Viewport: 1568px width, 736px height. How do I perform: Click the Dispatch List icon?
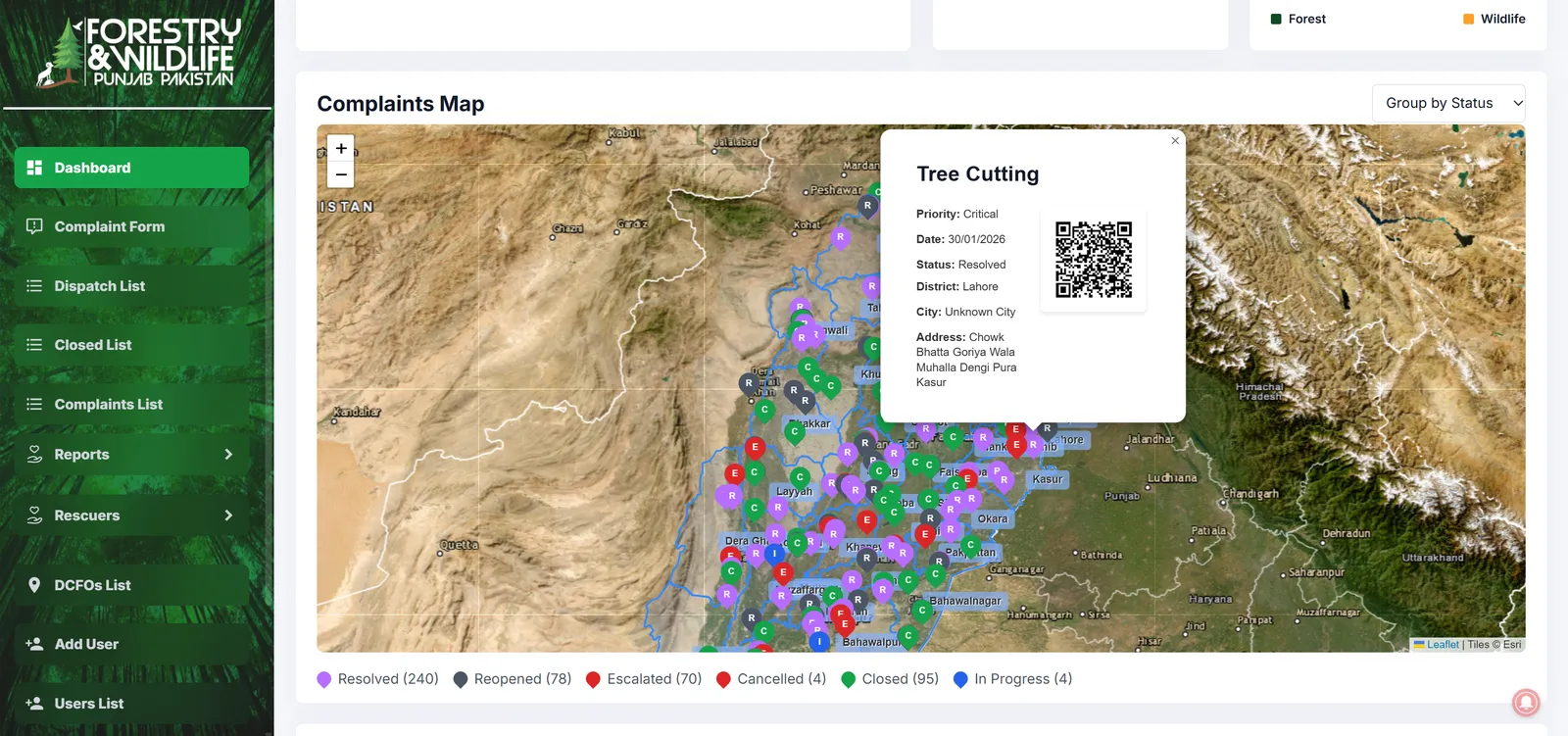(34, 286)
